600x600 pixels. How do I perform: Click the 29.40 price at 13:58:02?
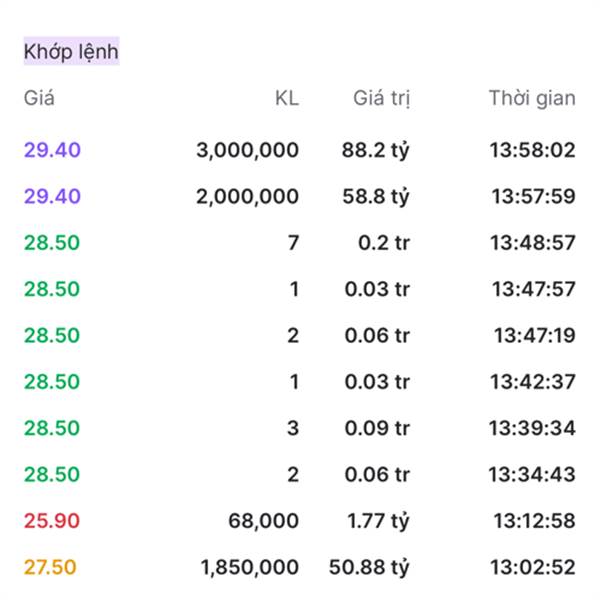pyautogui.click(x=52, y=150)
